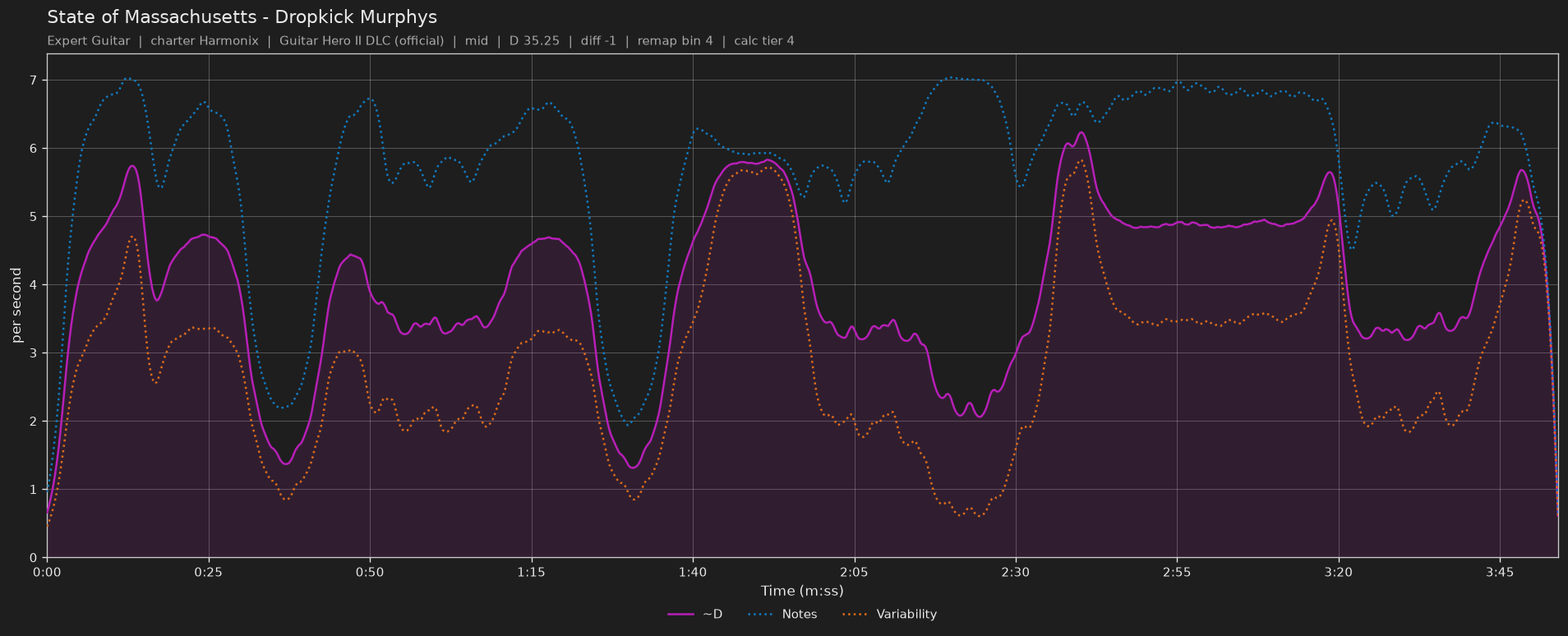Click the "per second" y-axis label
The height and width of the screenshot is (636, 1568).
click(16, 305)
